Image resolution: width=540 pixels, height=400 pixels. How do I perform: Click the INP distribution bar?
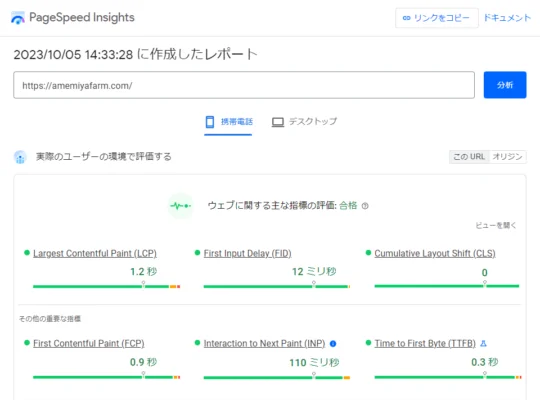(277, 378)
